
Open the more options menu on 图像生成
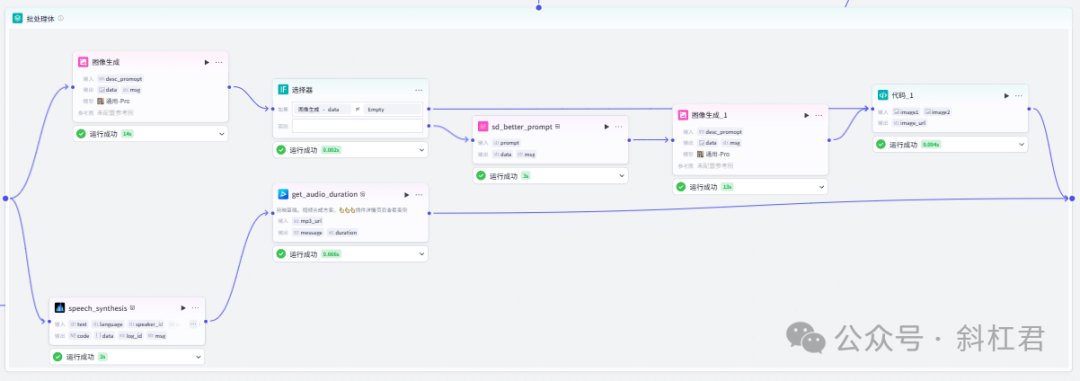click(218, 62)
